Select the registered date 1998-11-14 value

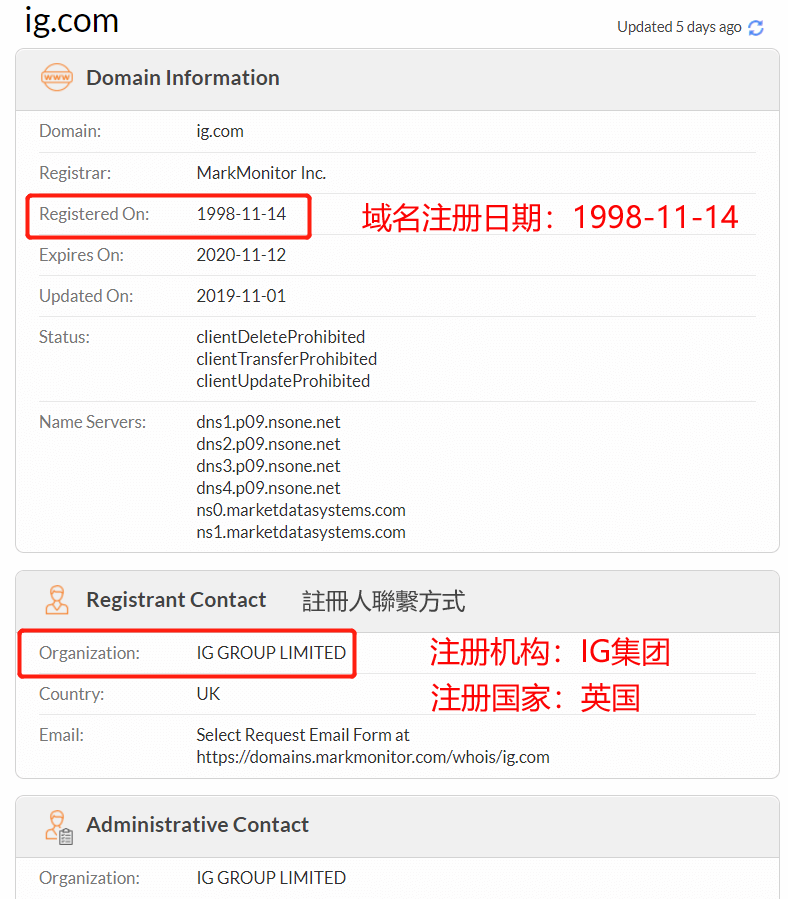coord(241,214)
